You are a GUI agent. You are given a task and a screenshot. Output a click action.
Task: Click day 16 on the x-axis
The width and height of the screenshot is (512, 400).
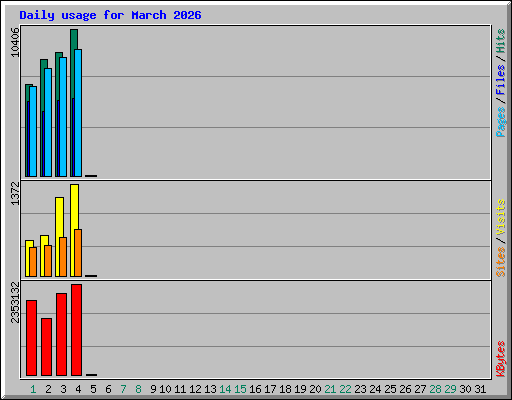click(255, 389)
